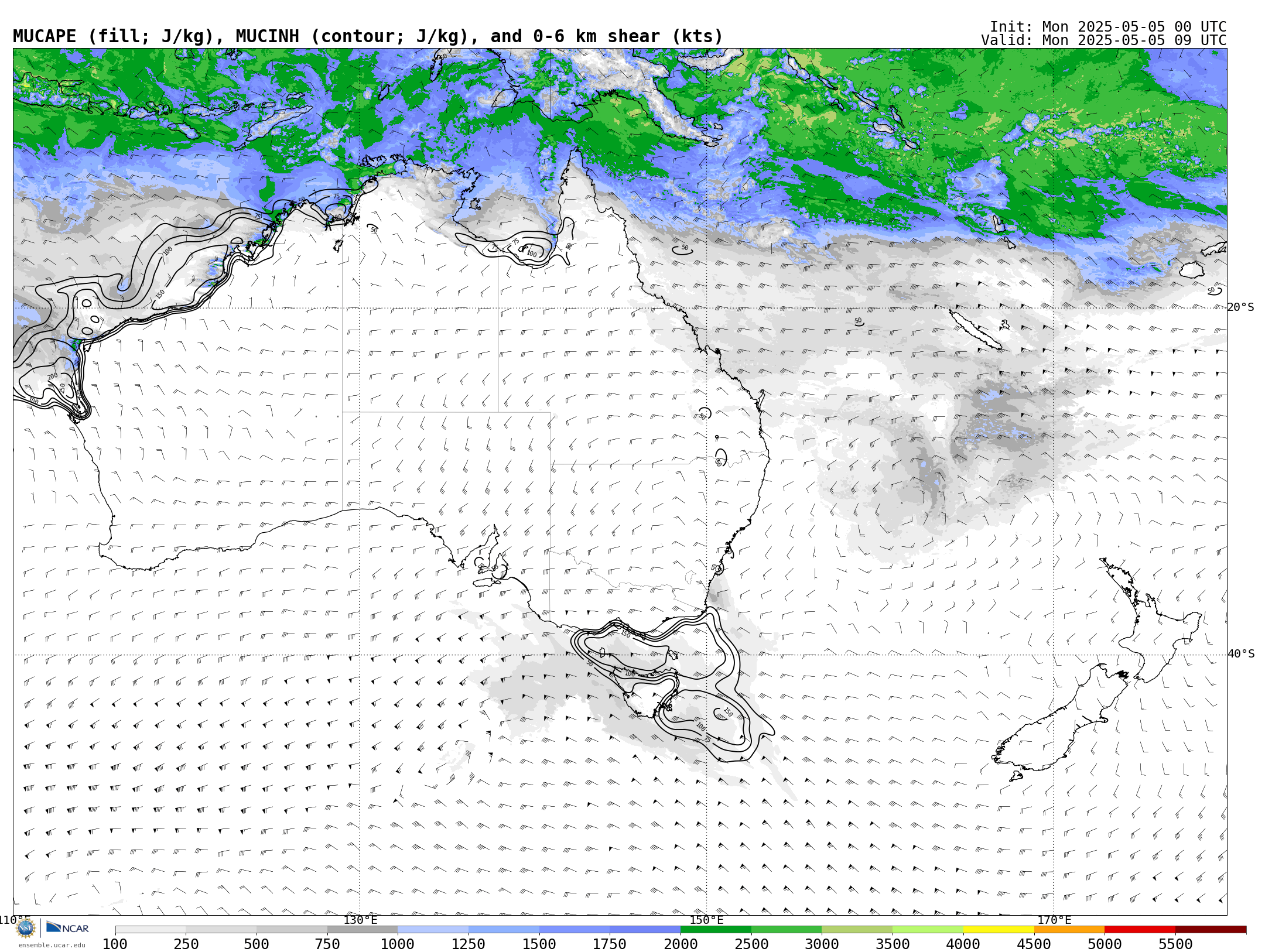Click the 40°S latitude label

(1240, 654)
